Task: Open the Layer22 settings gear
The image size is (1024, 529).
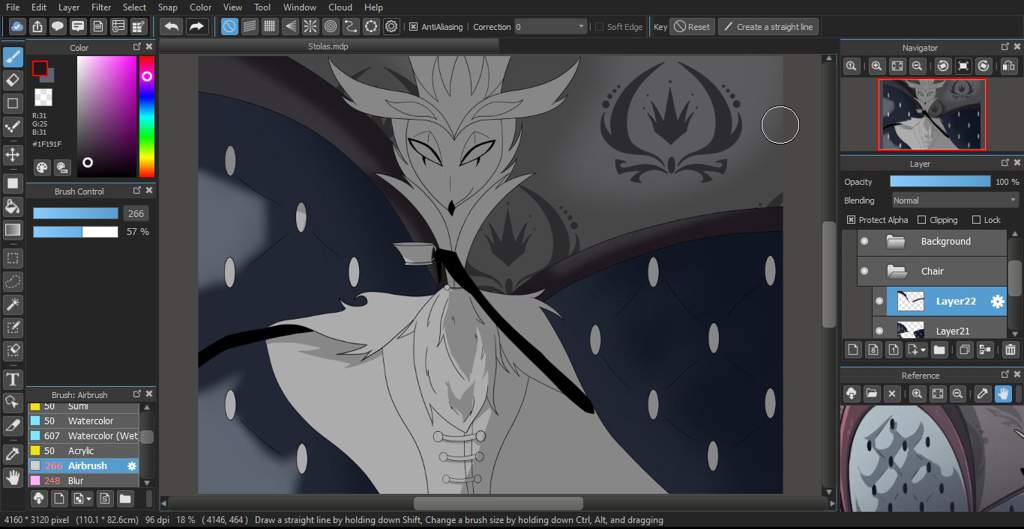Action: [x=997, y=301]
